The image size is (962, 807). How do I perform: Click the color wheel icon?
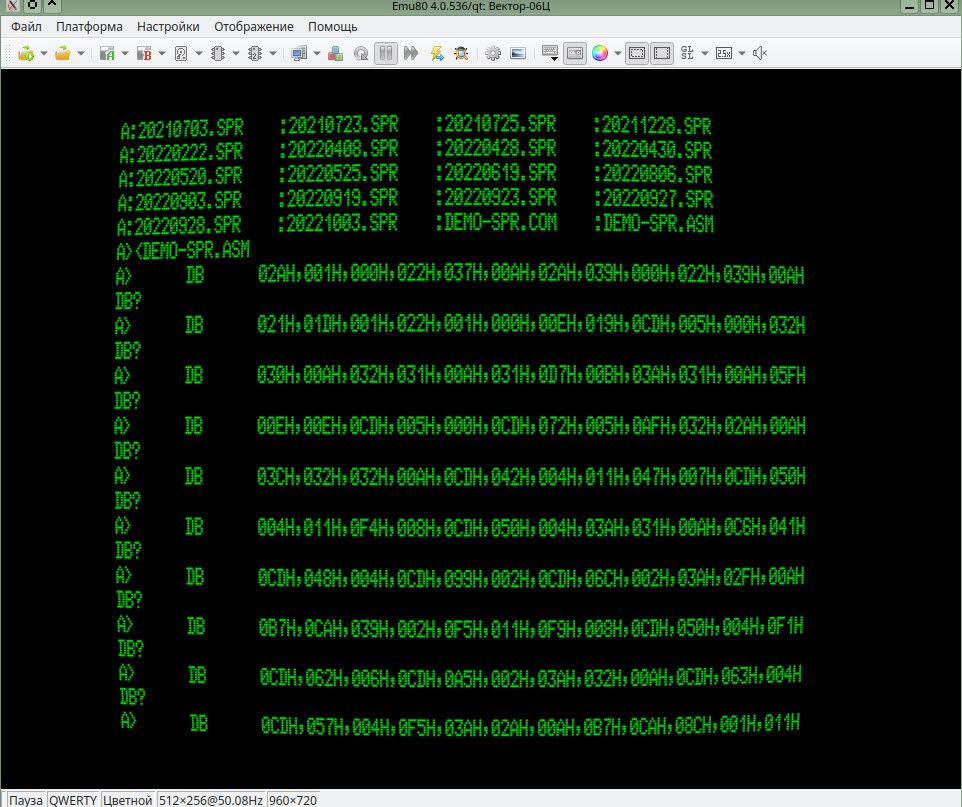600,53
